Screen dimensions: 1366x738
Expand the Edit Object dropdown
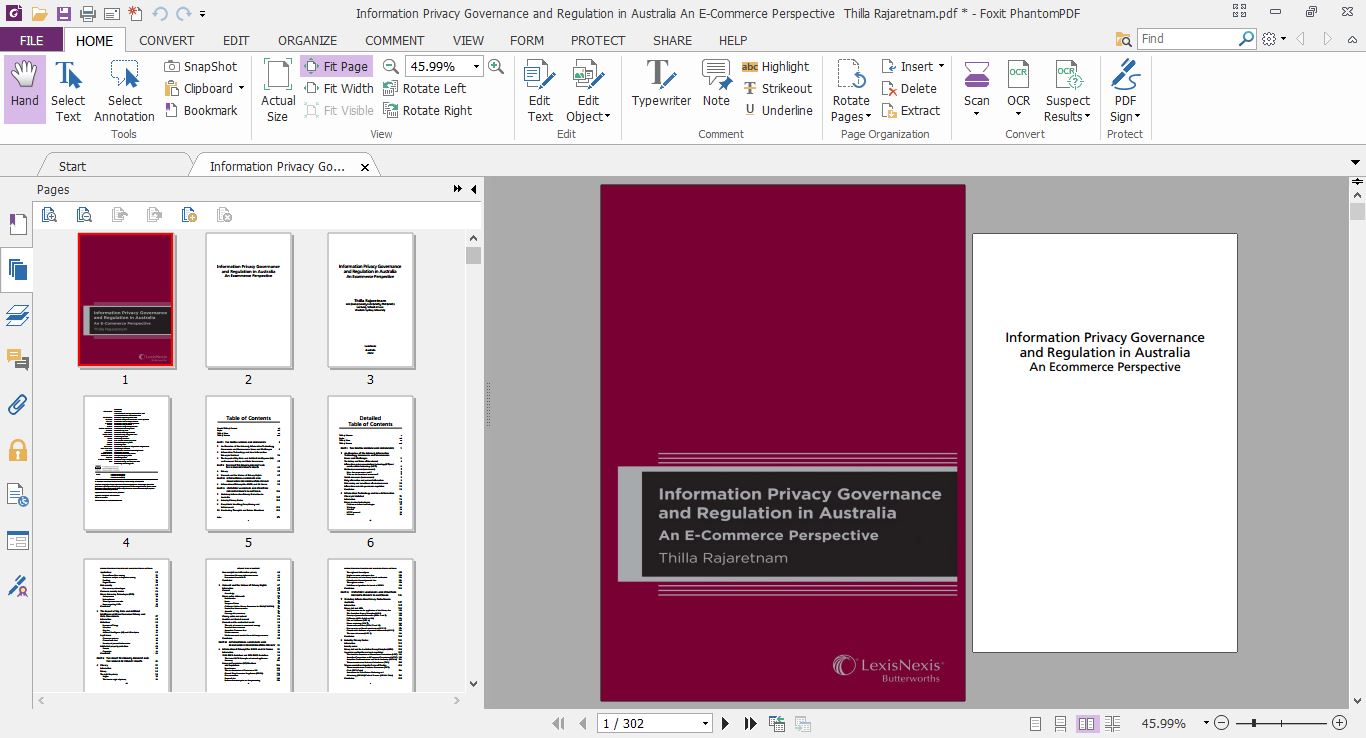pos(607,116)
